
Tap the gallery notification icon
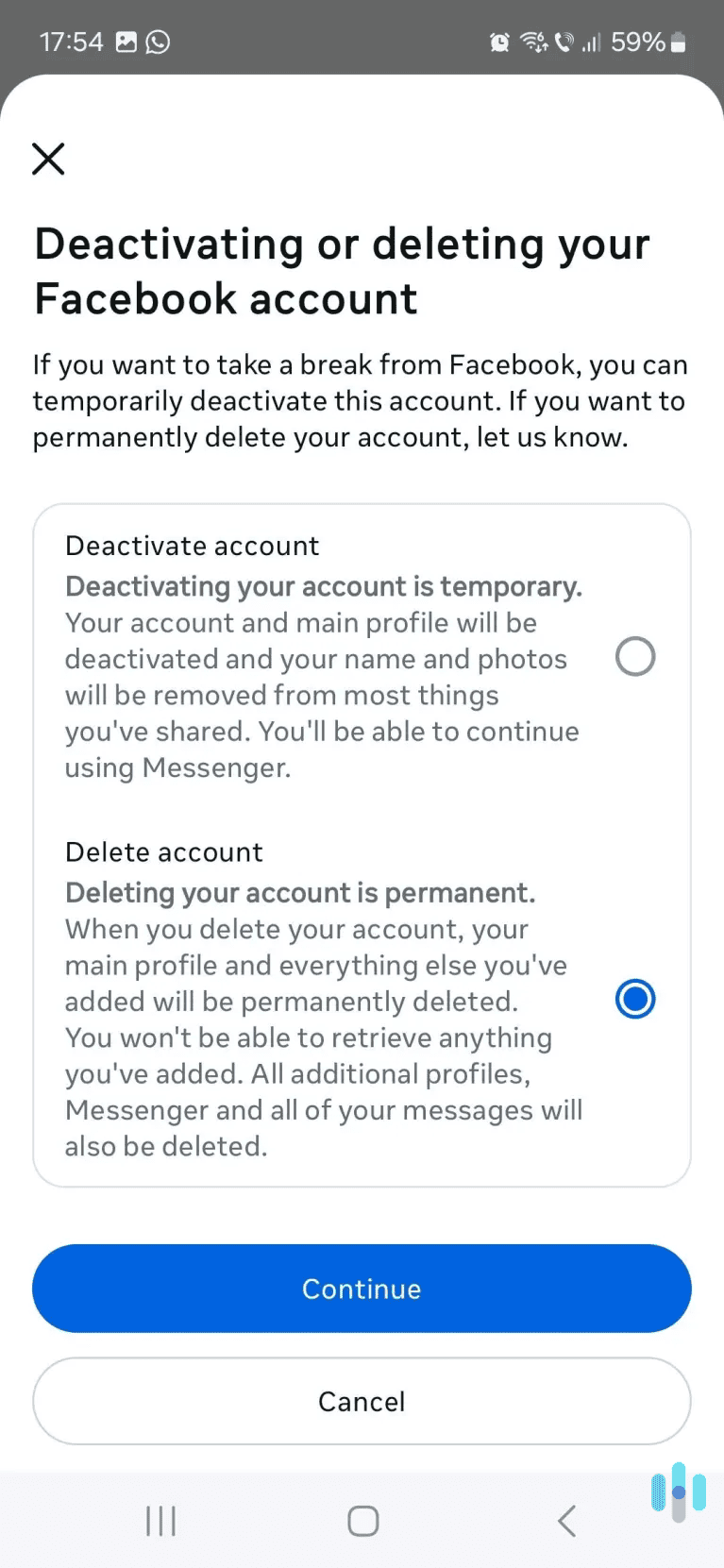[126, 42]
